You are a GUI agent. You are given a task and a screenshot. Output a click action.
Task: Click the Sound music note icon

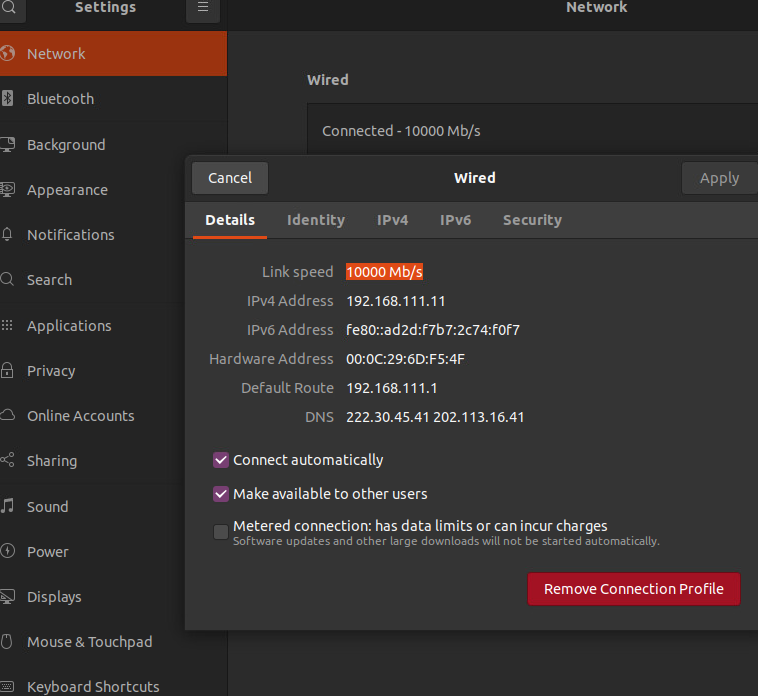click(x=8, y=507)
